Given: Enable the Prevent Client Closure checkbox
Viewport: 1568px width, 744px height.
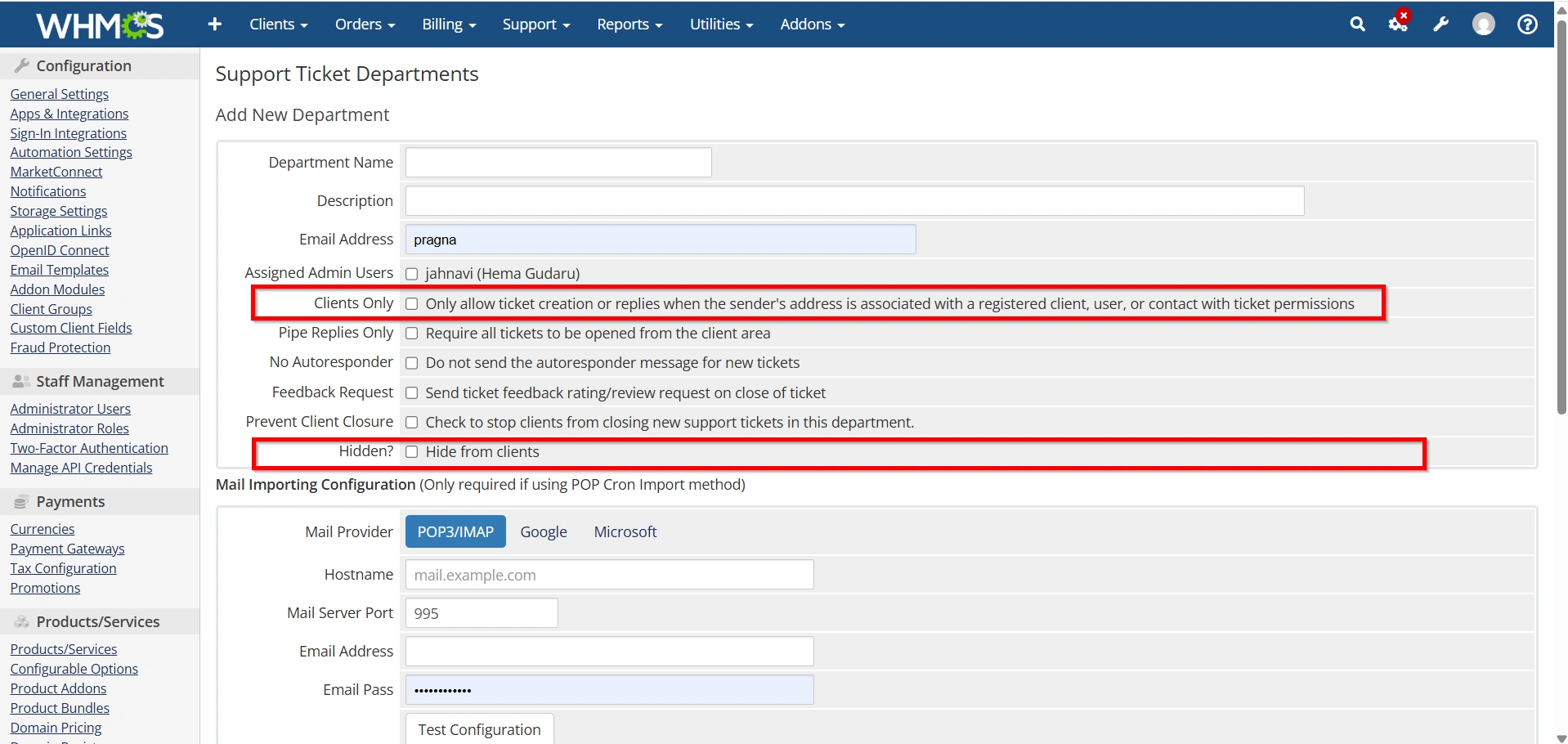Looking at the screenshot, I should (412, 423).
